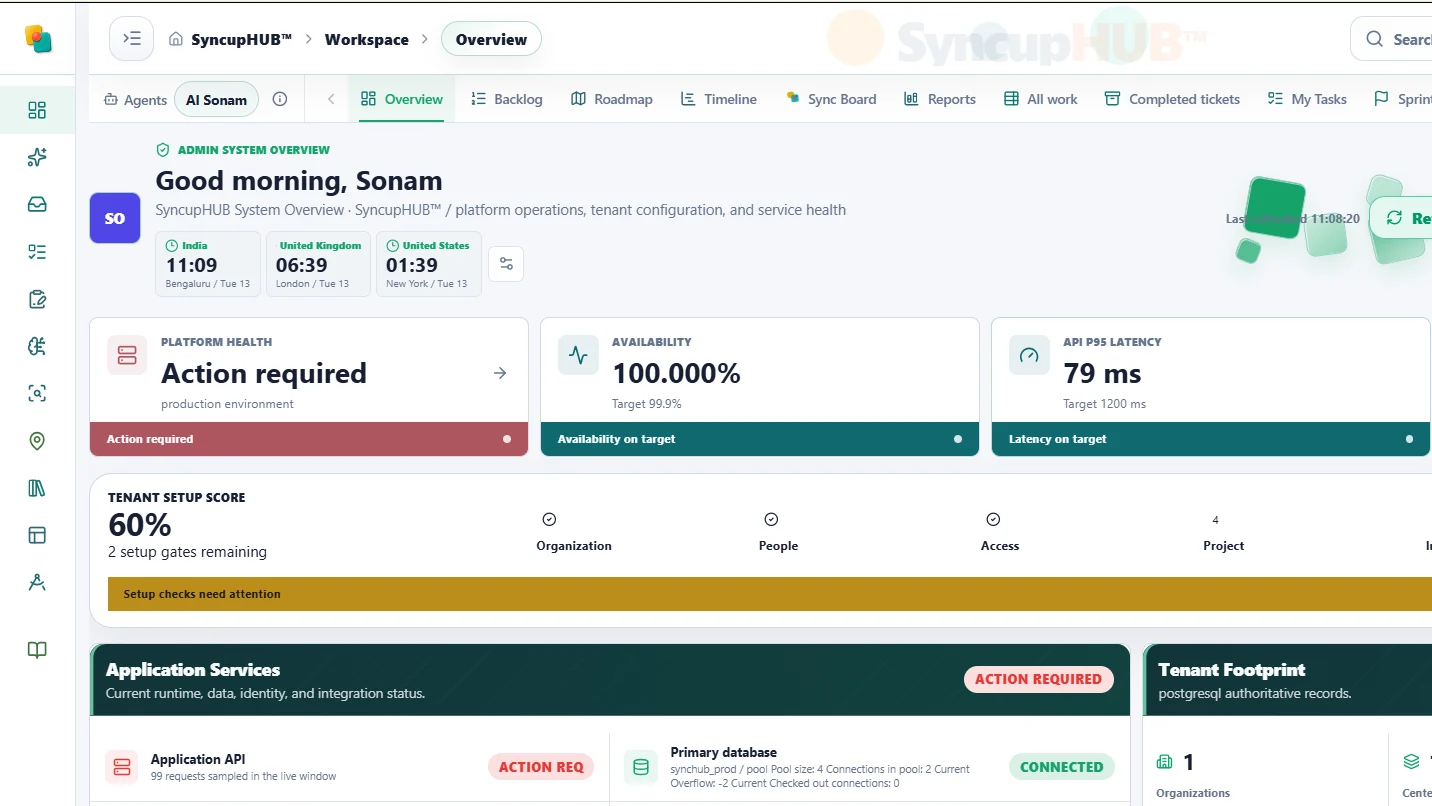Select the Agents item in the tab bar

click(136, 99)
